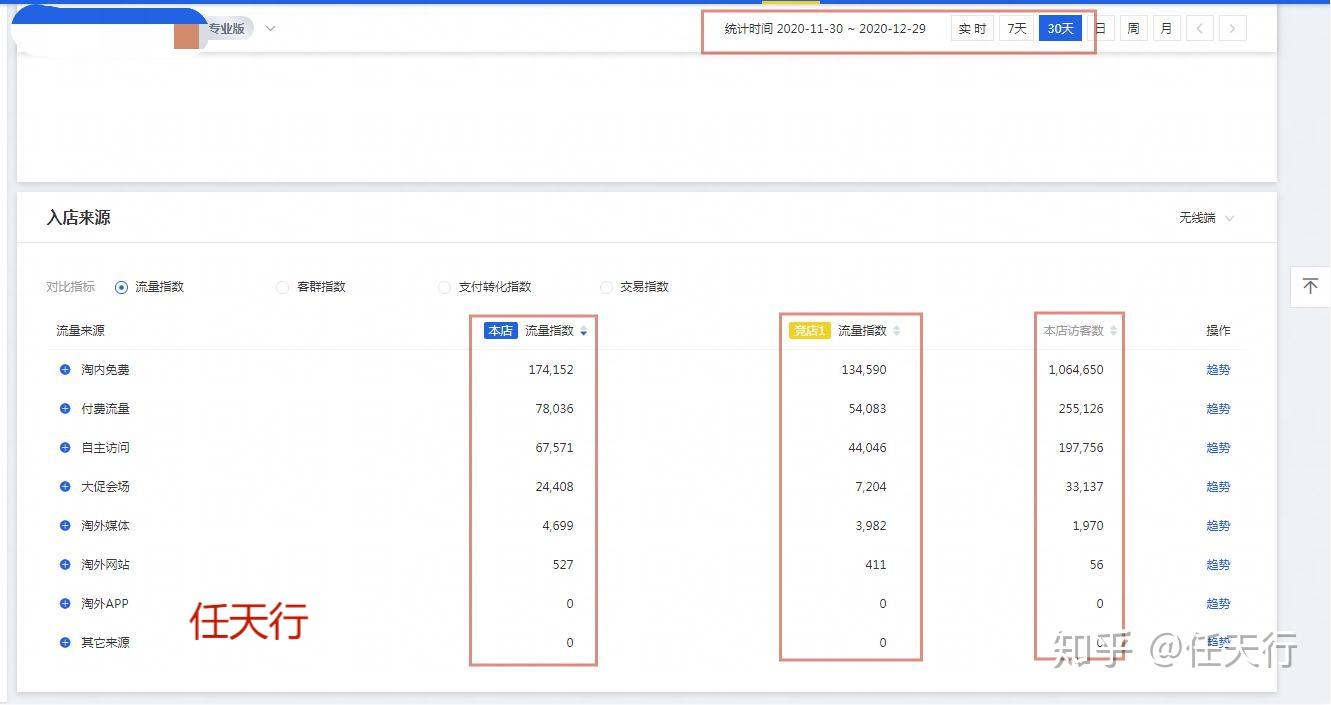
Task: Click the 入店来源 section heading
Action: (78, 218)
